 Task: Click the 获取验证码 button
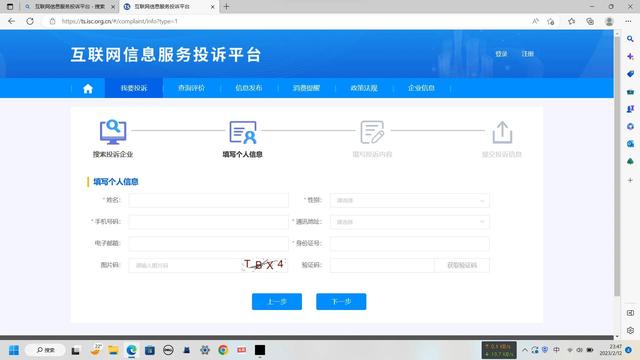[x=462, y=265]
